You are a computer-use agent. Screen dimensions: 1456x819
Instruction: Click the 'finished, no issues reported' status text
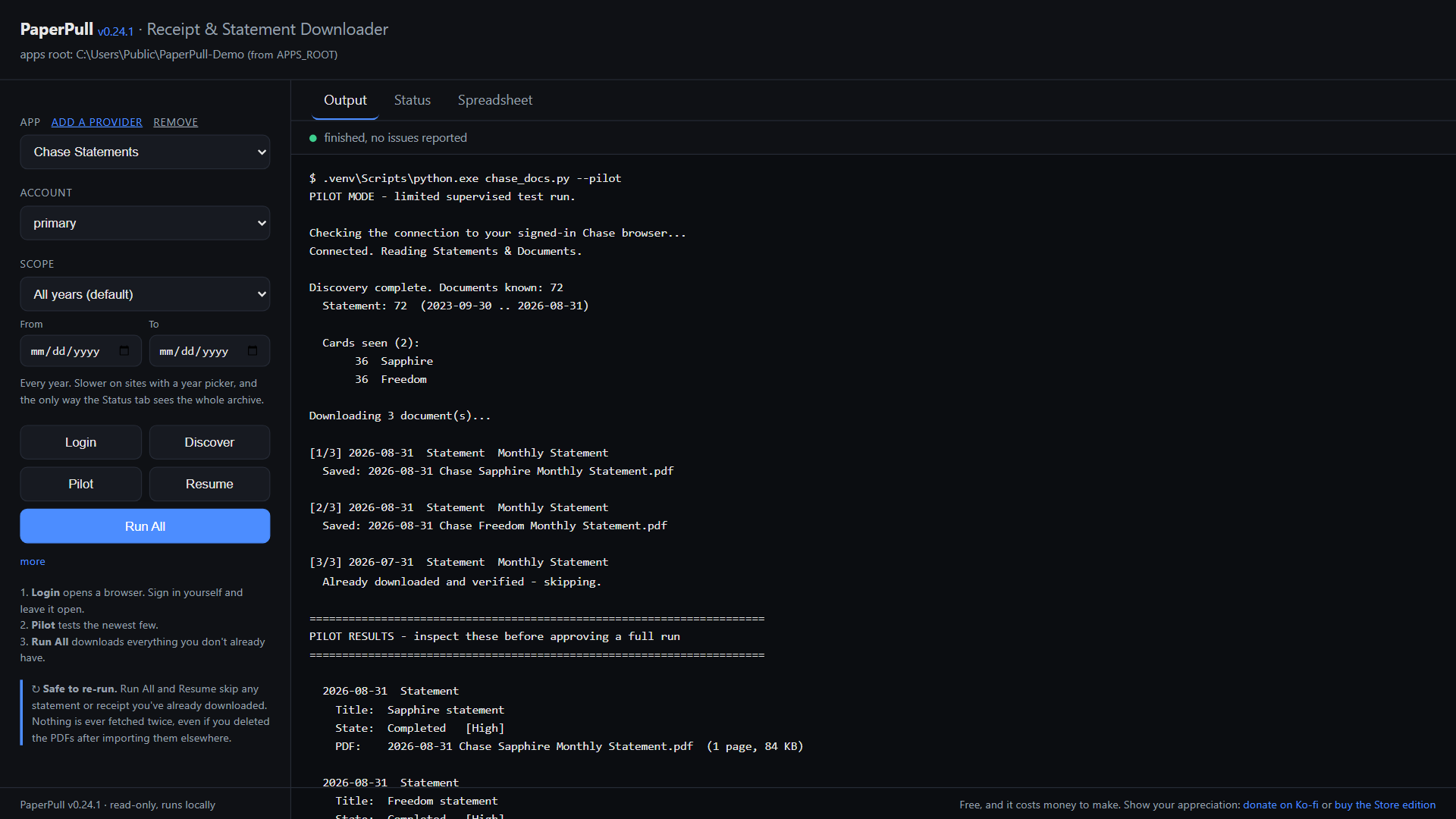tap(395, 138)
